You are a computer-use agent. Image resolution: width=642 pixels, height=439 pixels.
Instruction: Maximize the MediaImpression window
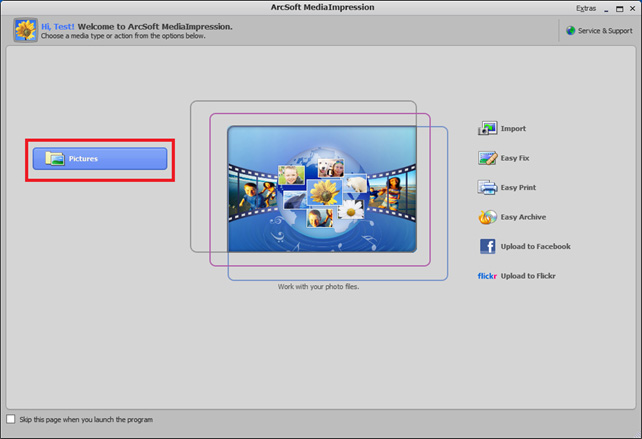(619, 9)
